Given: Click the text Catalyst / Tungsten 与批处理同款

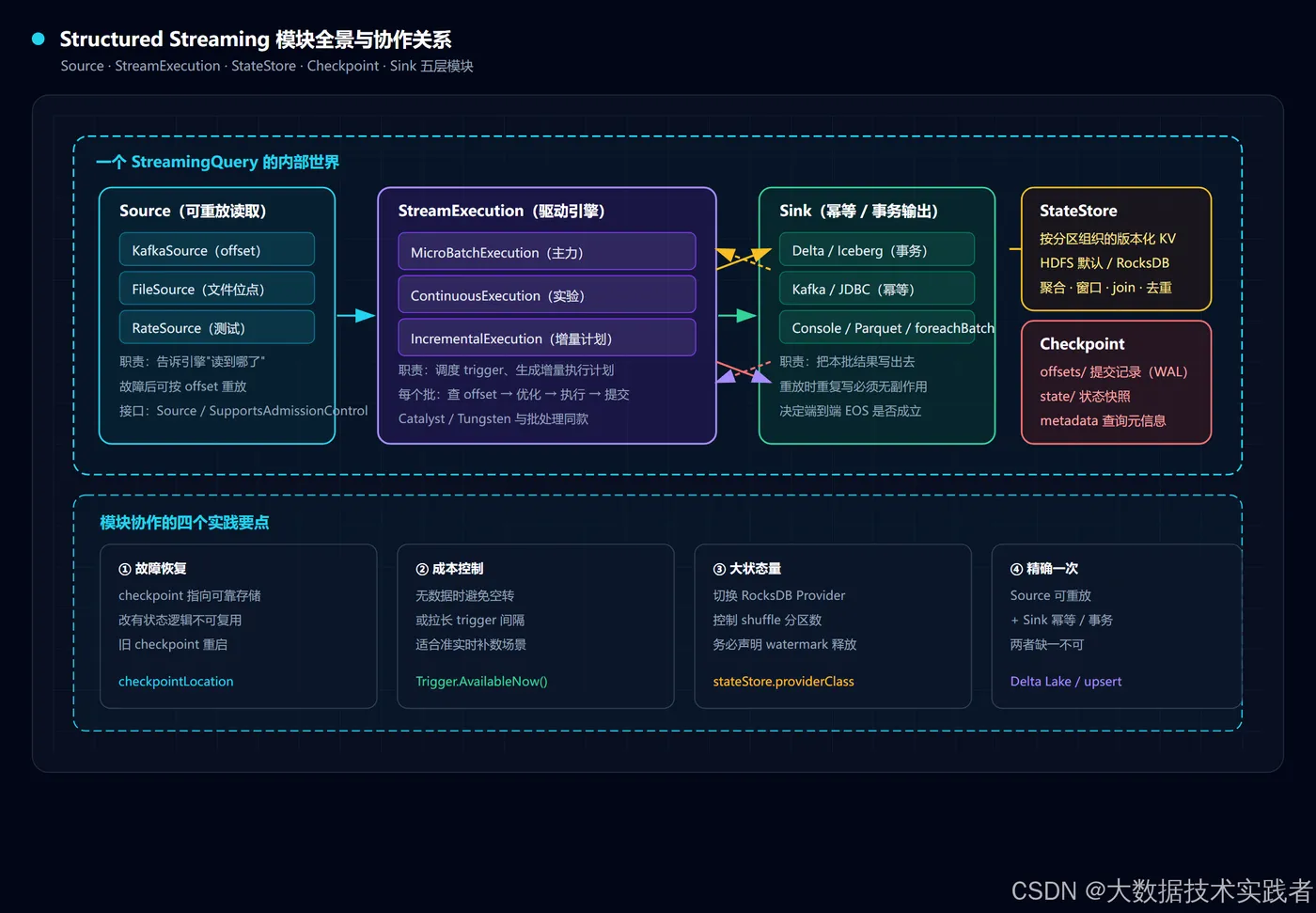Looking at the screenshot, I should tap(493, 418).
